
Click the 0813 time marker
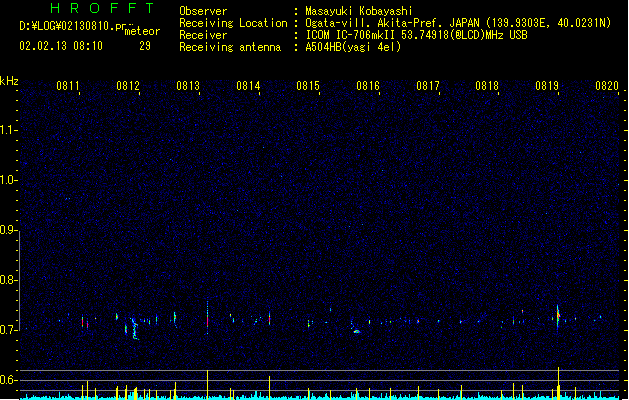point(188,86)
